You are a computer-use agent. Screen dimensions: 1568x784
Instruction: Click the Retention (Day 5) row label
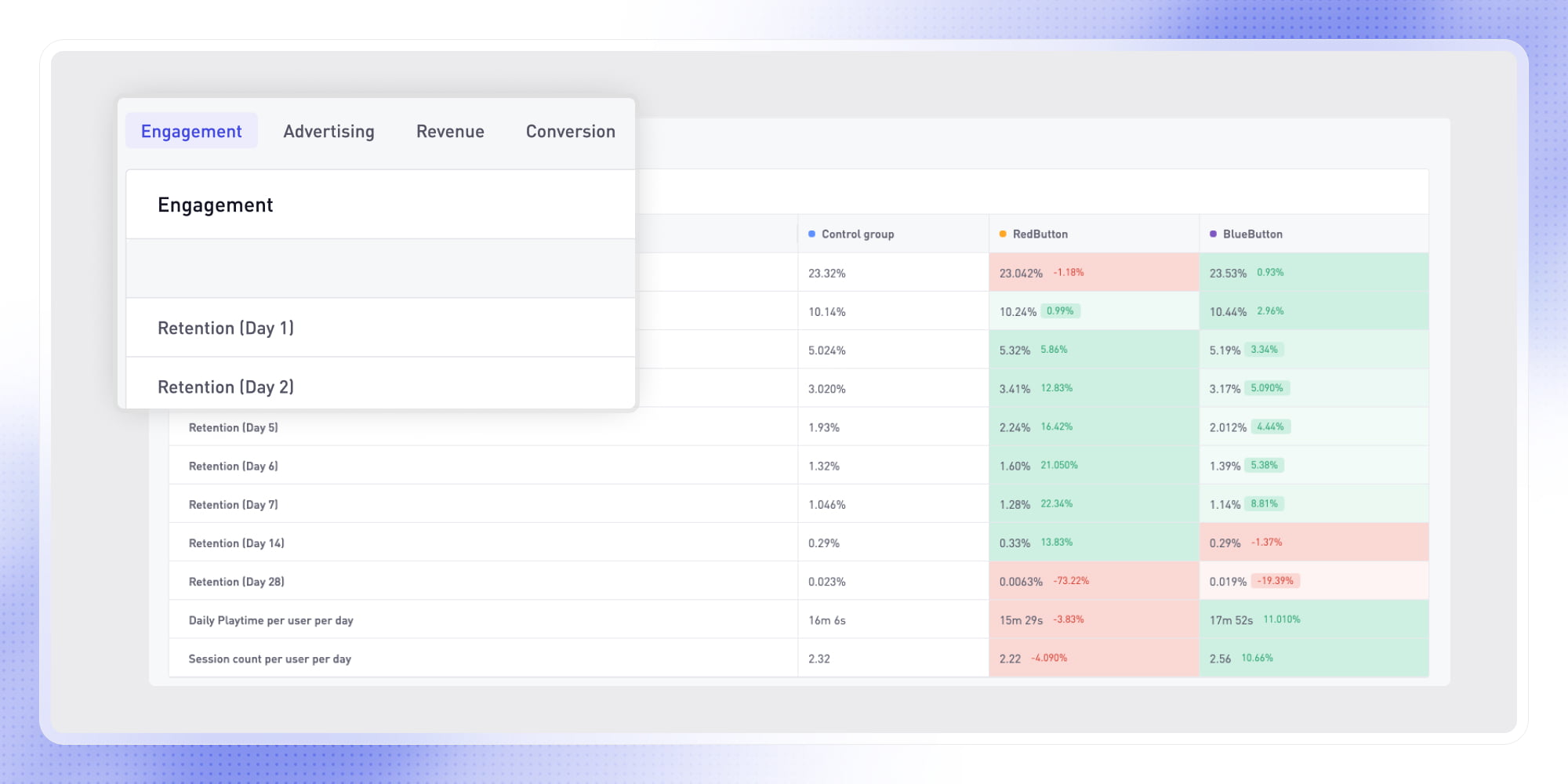point(232,426)
